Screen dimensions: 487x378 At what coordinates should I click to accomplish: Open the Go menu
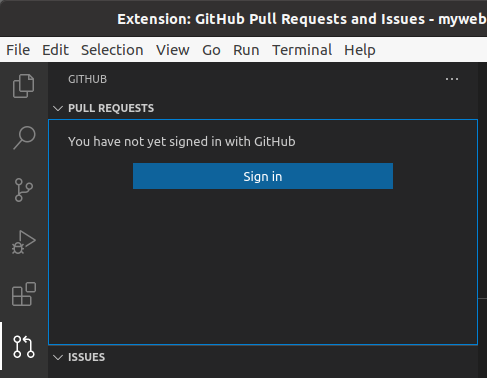pyautogui.click(x=211, y=50)
